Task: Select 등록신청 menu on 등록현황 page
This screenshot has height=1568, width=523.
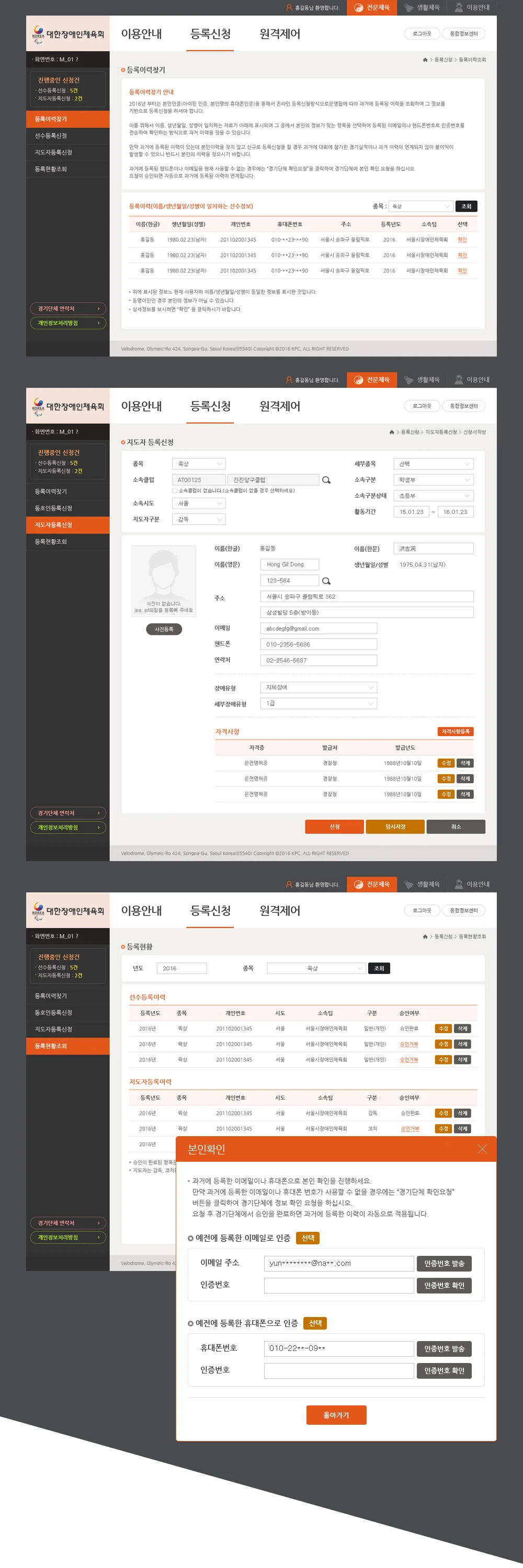Action: (x=210, y=911)
